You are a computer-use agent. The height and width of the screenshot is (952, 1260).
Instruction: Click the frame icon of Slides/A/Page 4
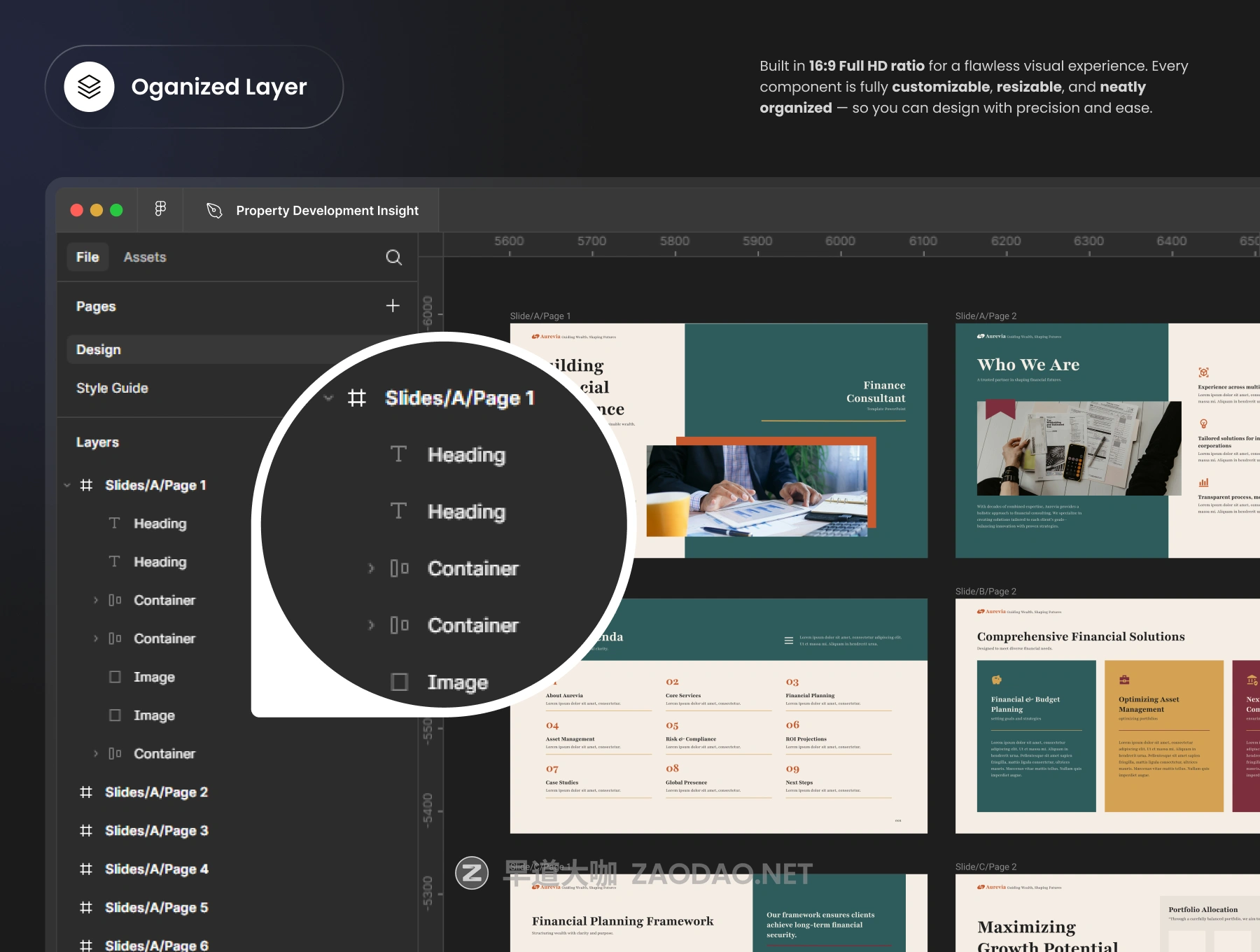(86, 869)
